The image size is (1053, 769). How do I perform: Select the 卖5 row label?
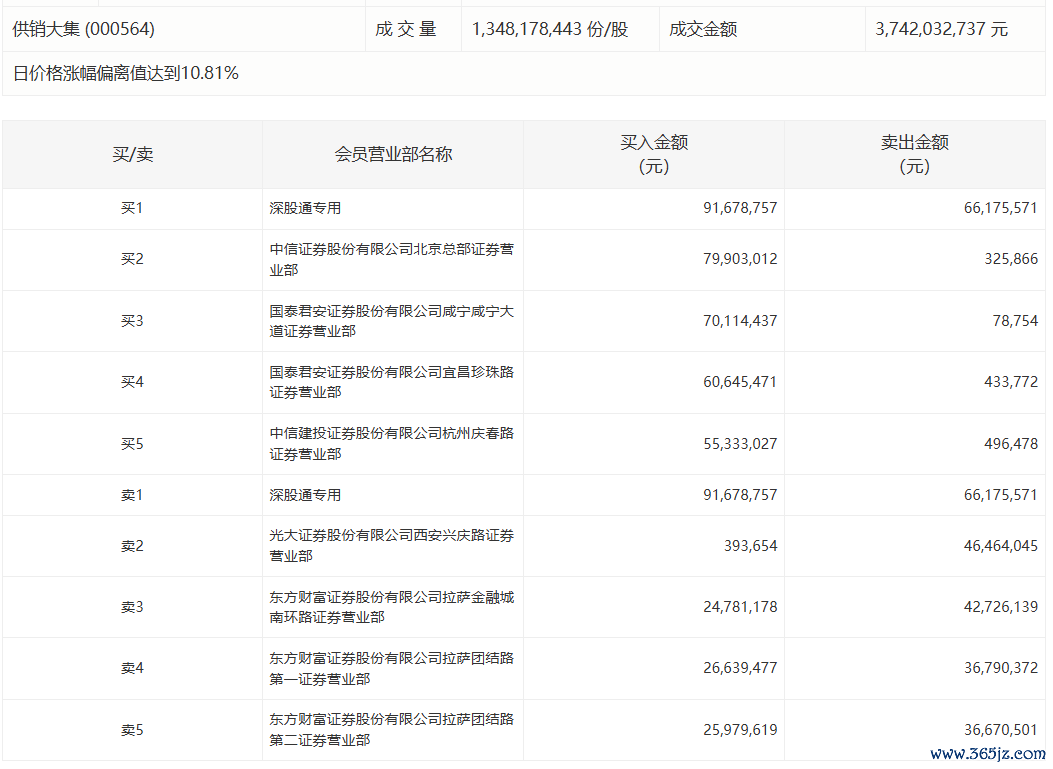click(x=132, y=730)
